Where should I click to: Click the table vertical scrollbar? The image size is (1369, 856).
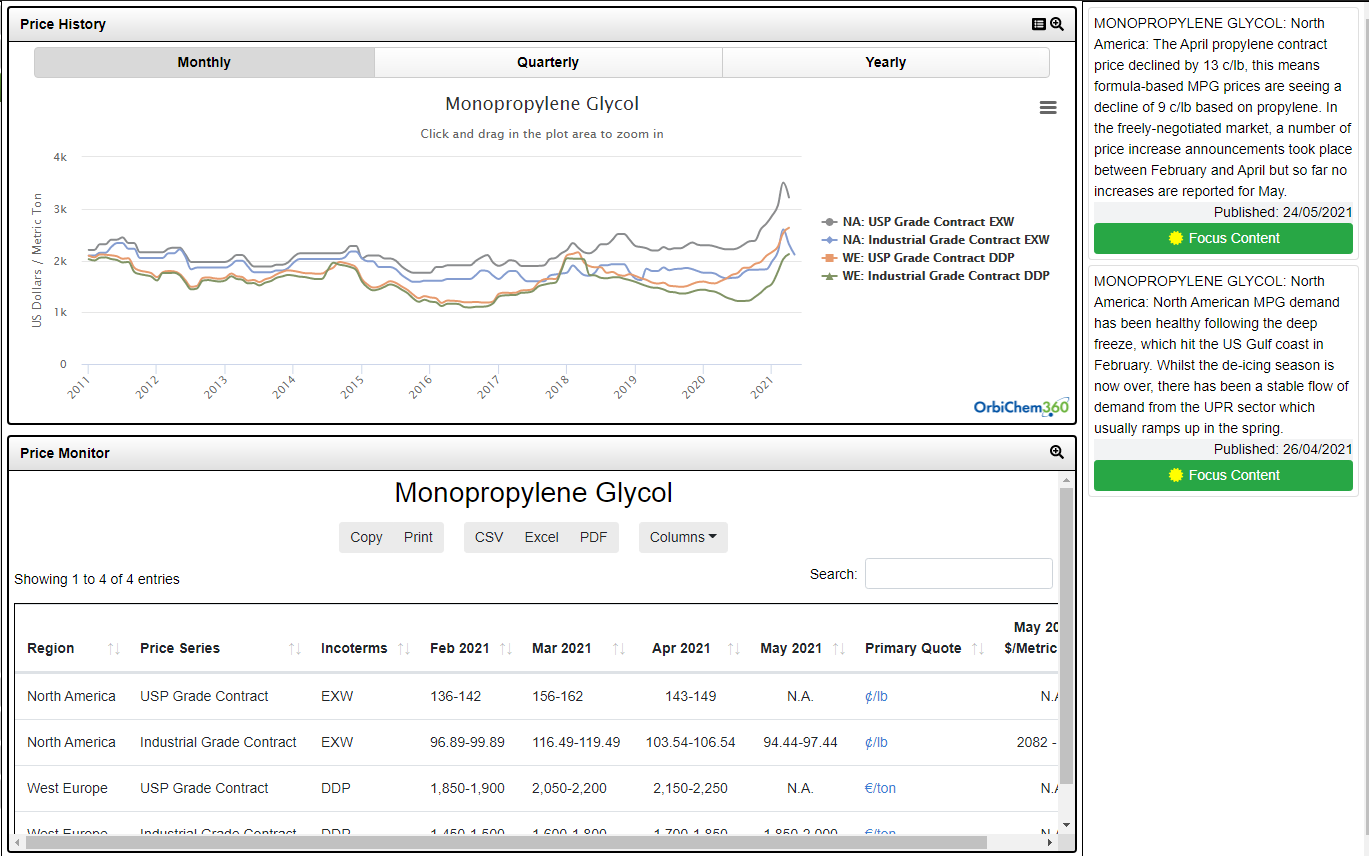click(1066, 636)
